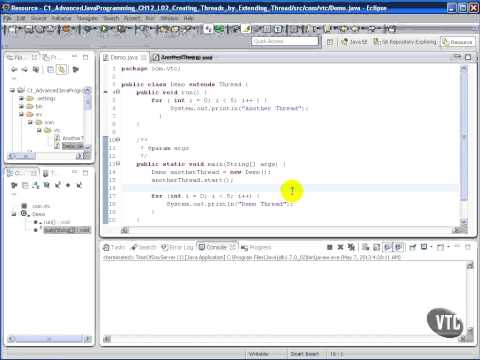480x360 pixels.
Task: Collapse the com folder
Action: 30,122
